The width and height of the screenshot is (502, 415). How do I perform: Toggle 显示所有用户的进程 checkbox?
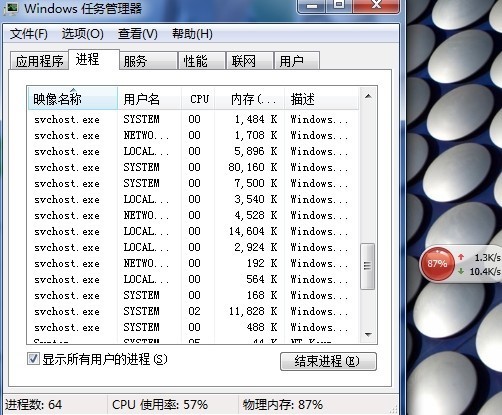33,359
